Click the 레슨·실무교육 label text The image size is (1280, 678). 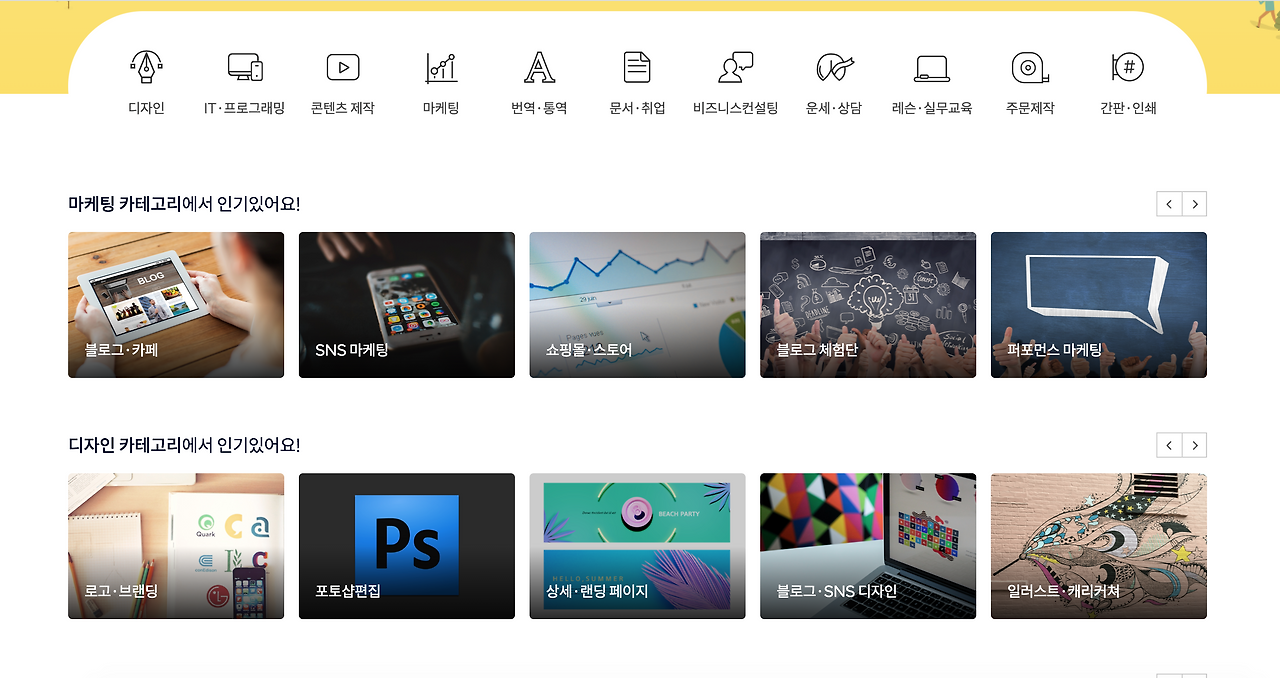click(932, 108)
